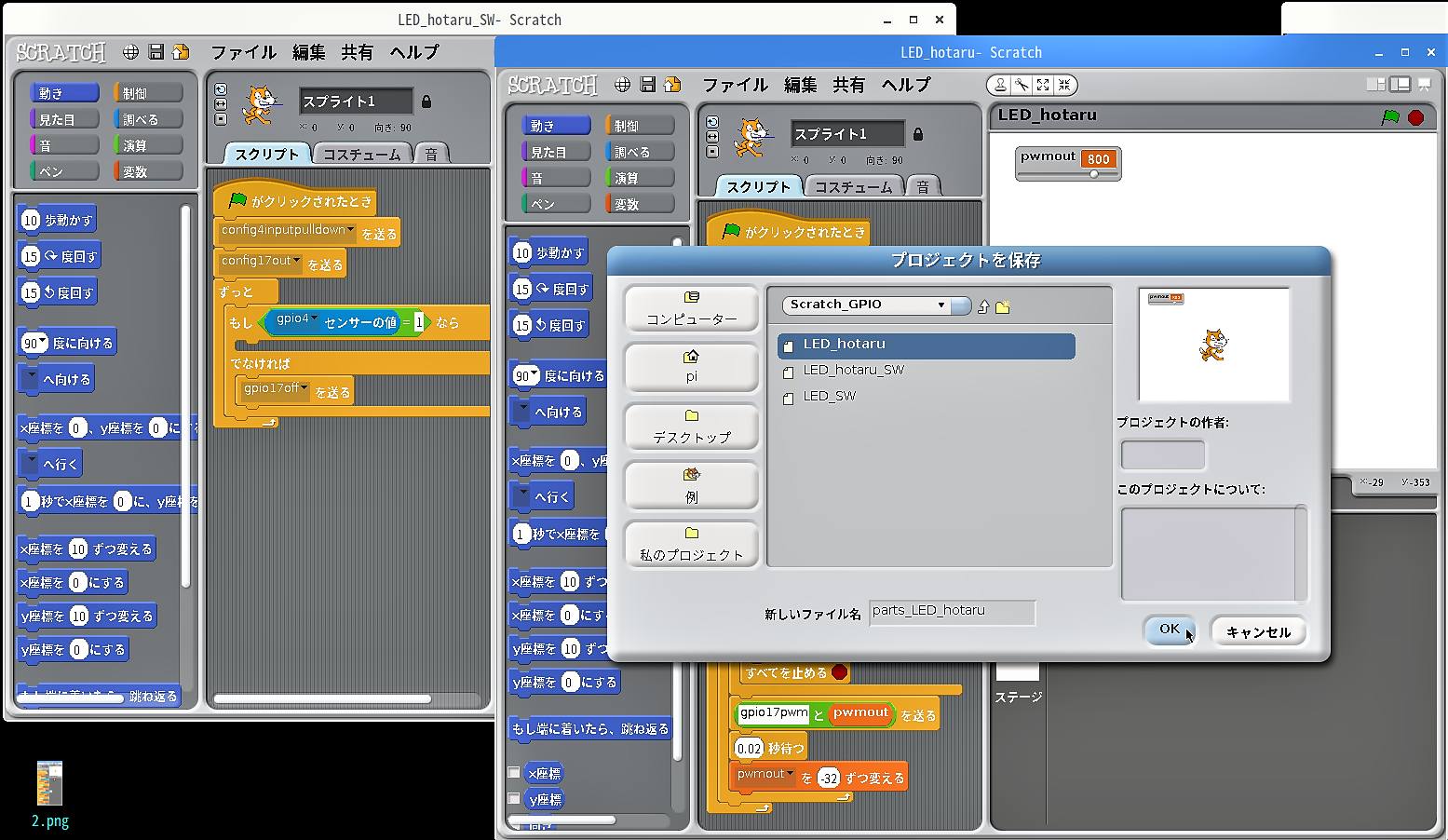Set 'can rotate' style in LED_hotaru window

point(712,122)
